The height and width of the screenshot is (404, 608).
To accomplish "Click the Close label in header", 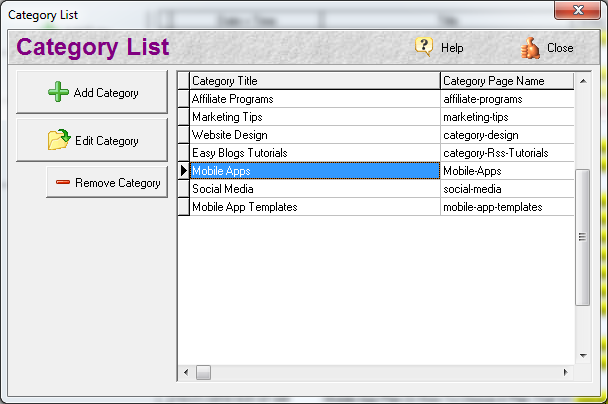I will pos(560,48).
